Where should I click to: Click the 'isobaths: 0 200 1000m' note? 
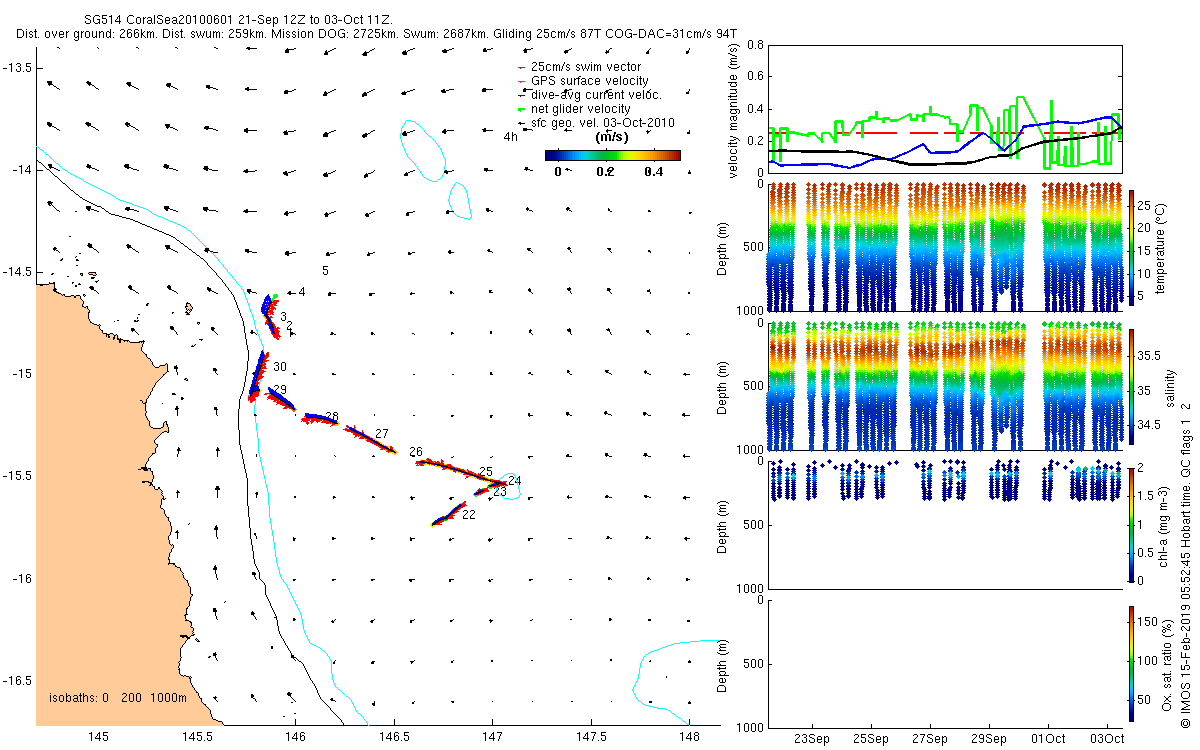coord(118,697)
